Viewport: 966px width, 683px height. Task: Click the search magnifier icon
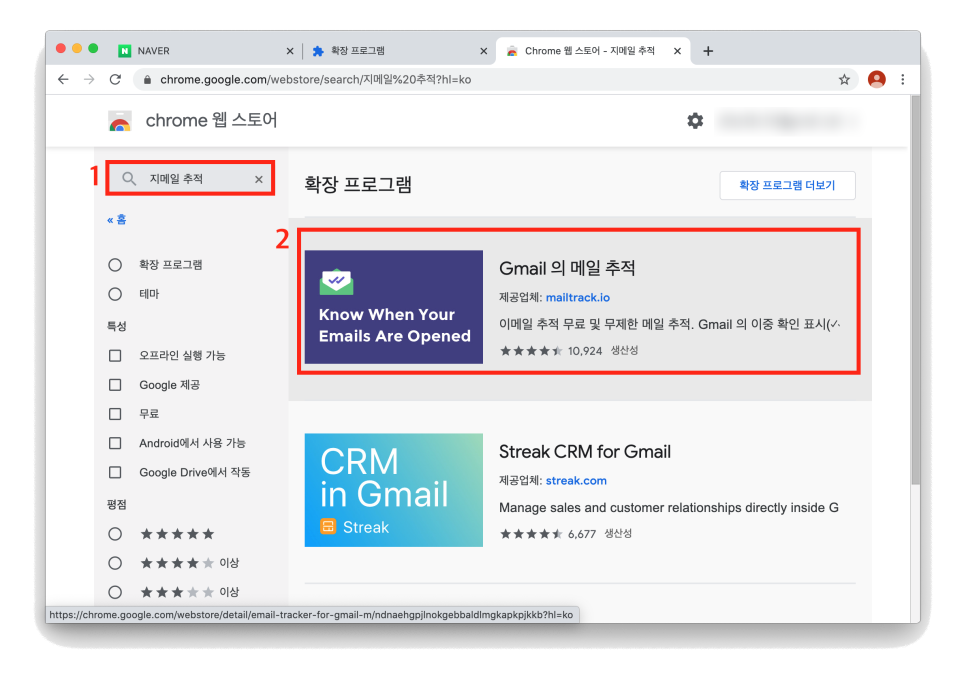click(x=129, y=179)
